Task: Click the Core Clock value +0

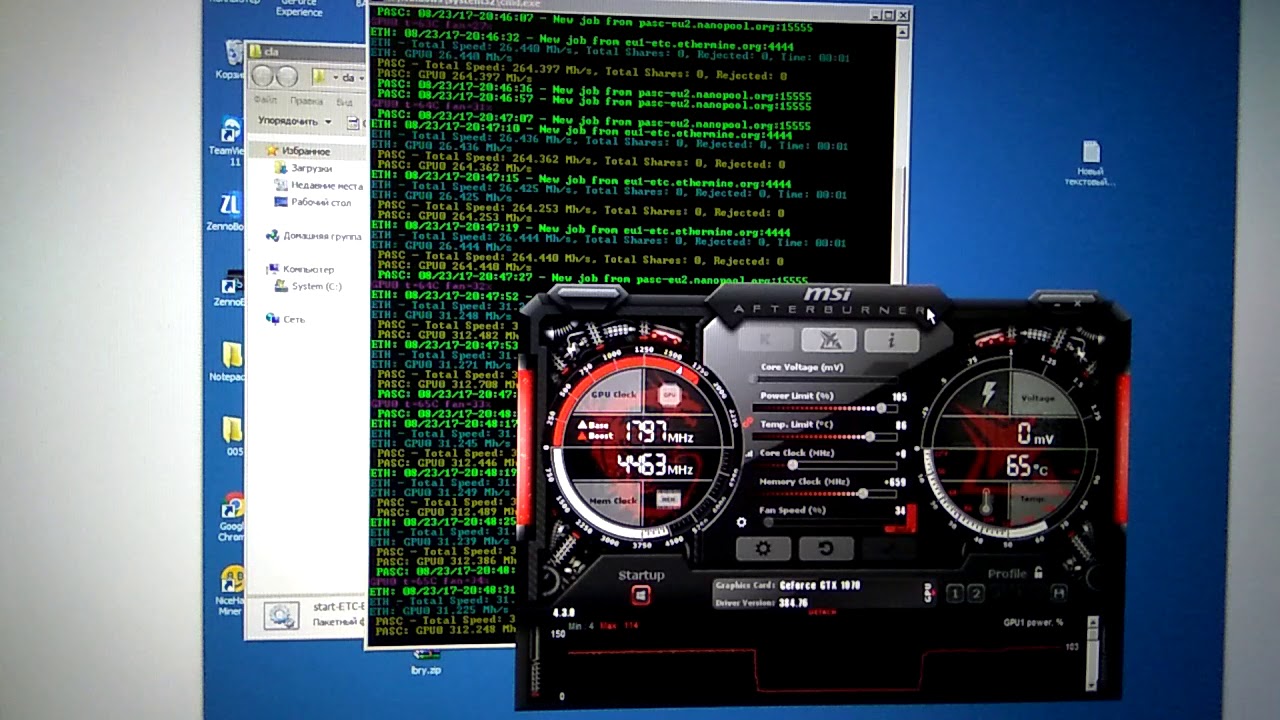Action: [901, 454]
